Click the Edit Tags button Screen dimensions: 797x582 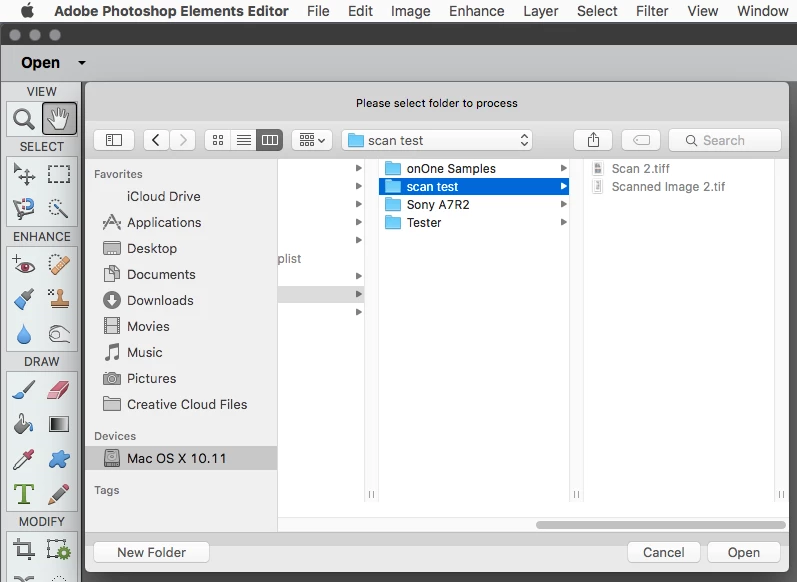click(641, 140)
